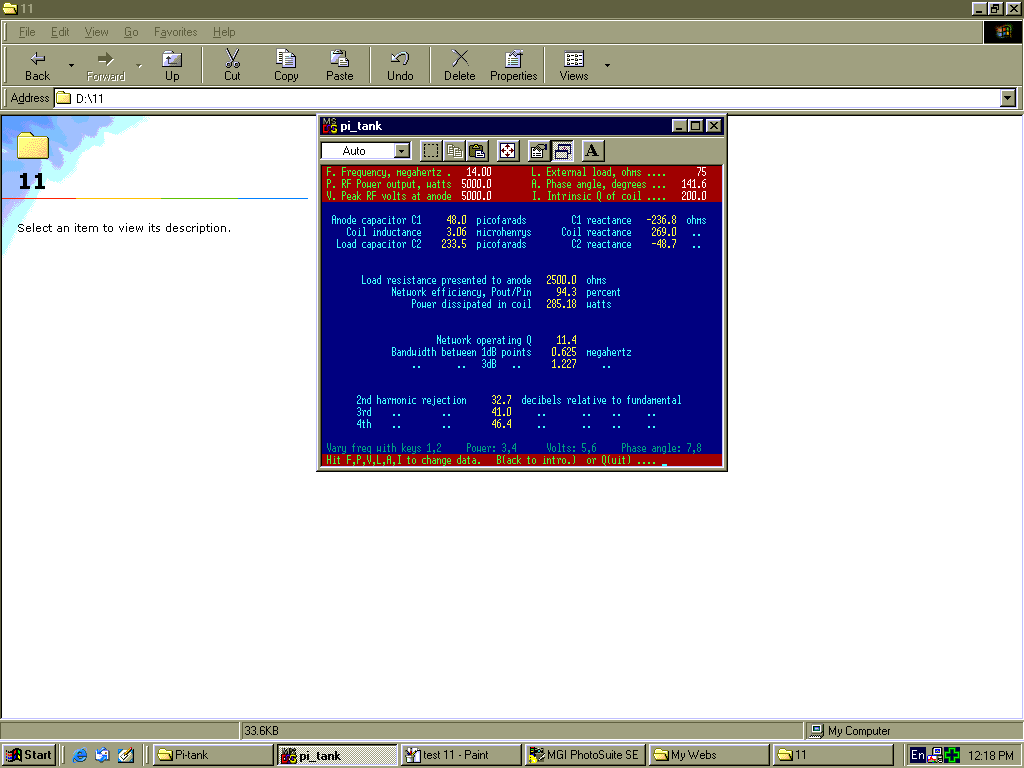Click Copy icon in pi_tank DOS toolbar

point(454,151)
